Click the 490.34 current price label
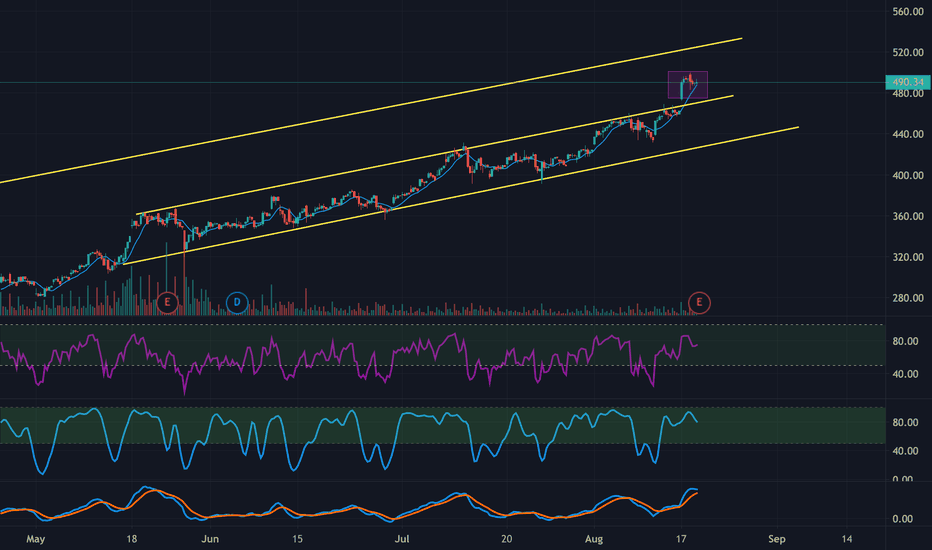 point(907,82)
